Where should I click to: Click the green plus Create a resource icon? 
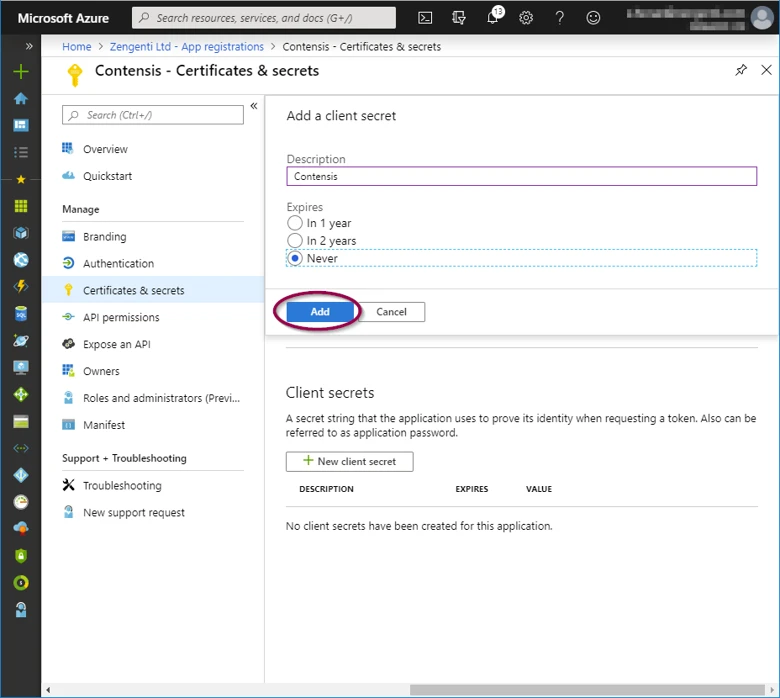pos(21,72)
